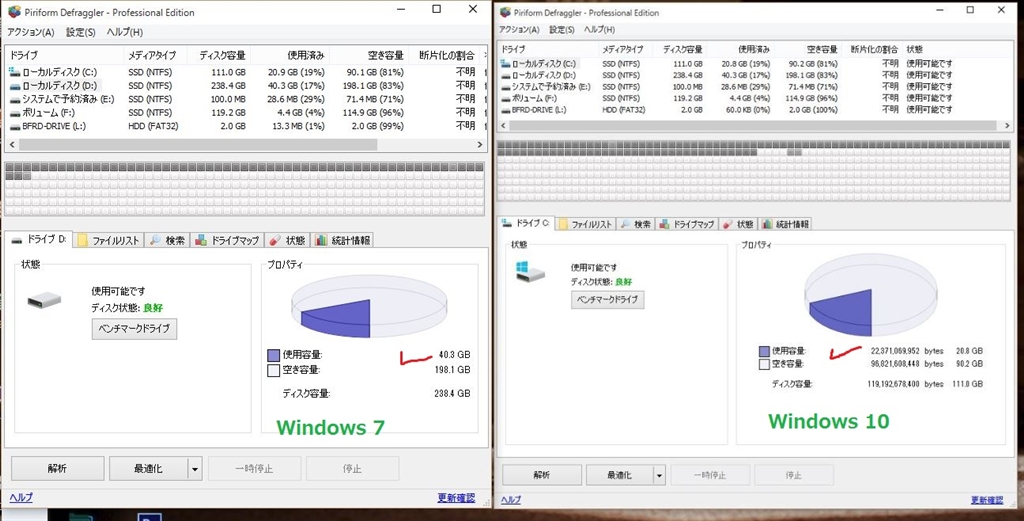Open the 統計情報 tab in right window
This screenshot has width=1024, height=521.
pyautogui.click(x=785, y=224)
